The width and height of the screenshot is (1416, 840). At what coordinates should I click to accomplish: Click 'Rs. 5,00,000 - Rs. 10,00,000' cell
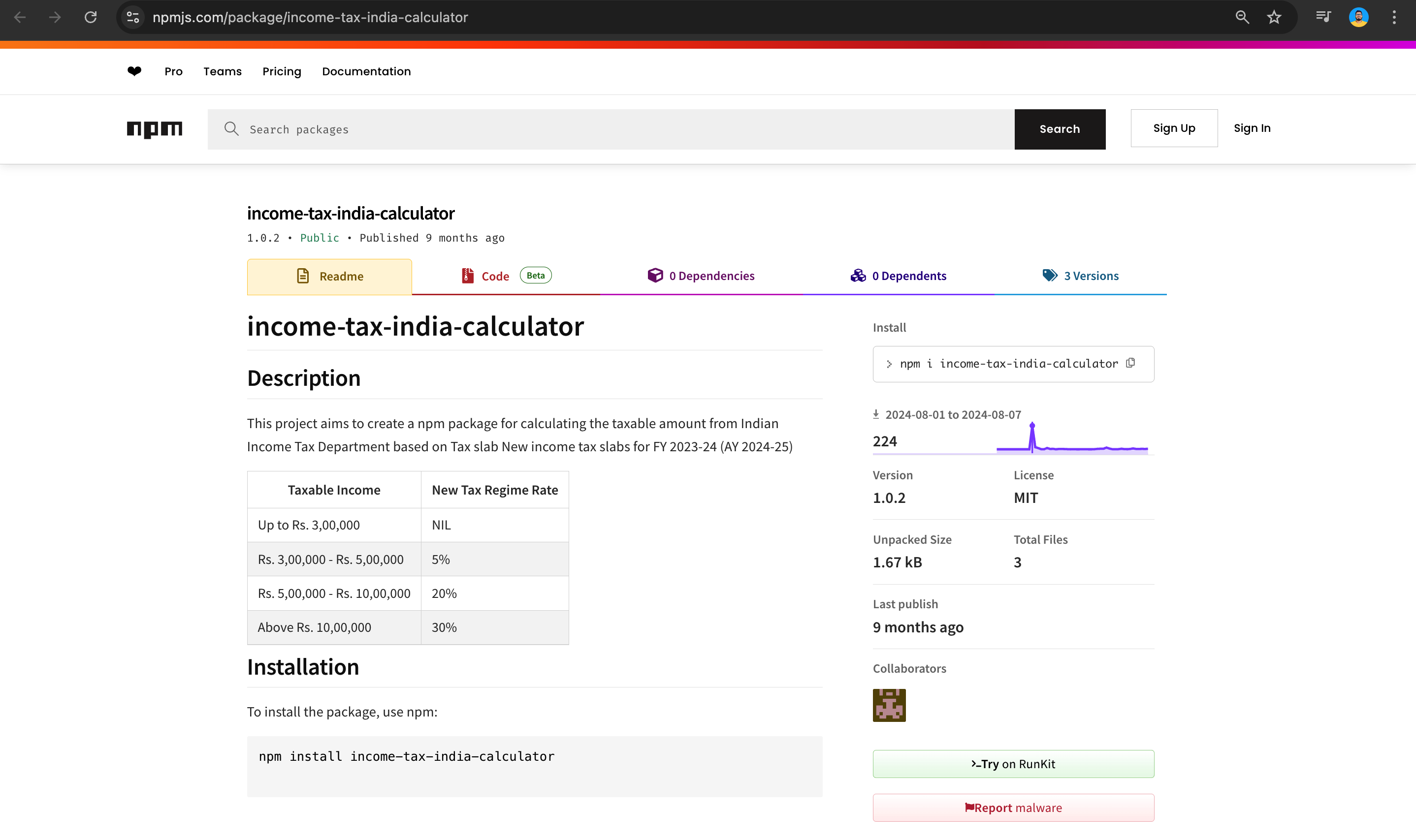[334, 593]
